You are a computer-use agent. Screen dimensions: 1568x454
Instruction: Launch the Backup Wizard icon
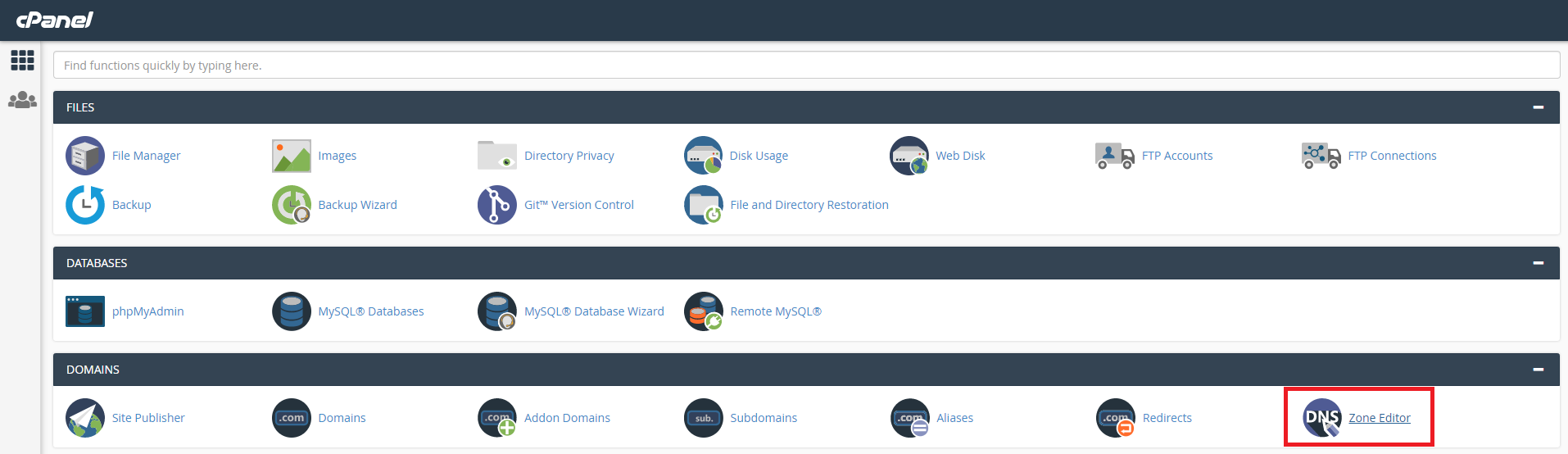[292, 205]
